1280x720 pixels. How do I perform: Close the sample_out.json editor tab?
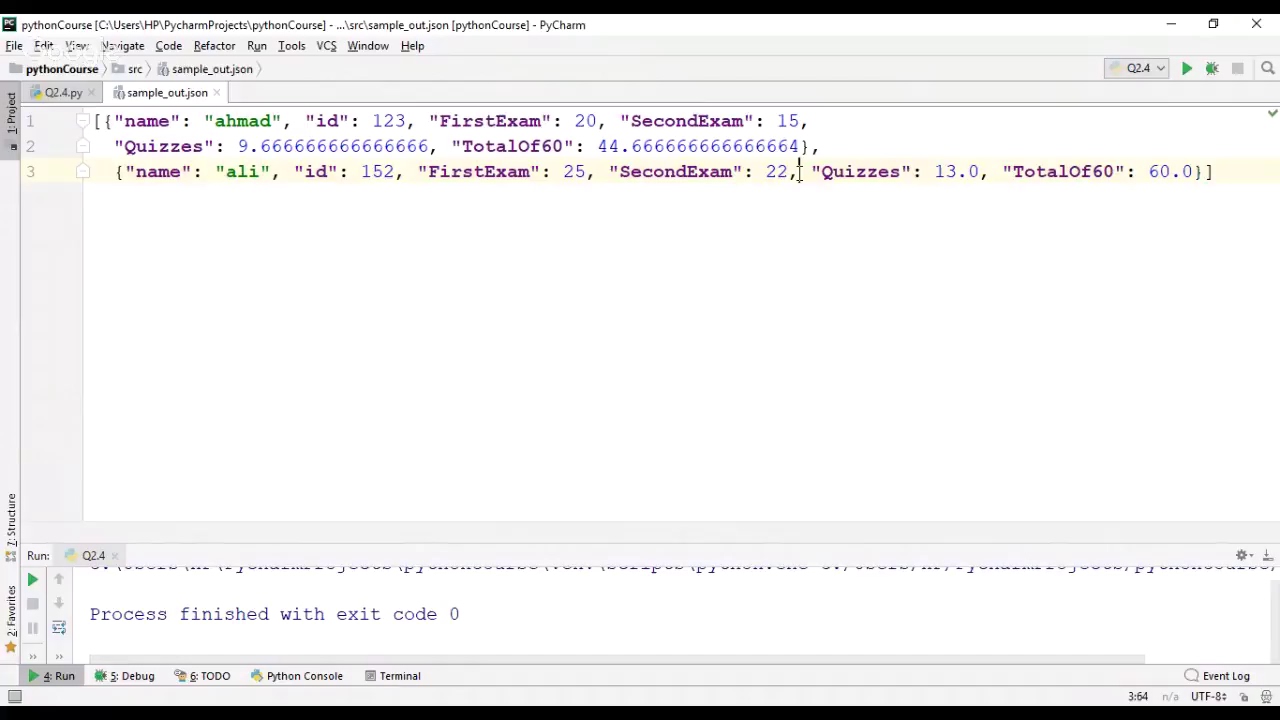(218, 92)
